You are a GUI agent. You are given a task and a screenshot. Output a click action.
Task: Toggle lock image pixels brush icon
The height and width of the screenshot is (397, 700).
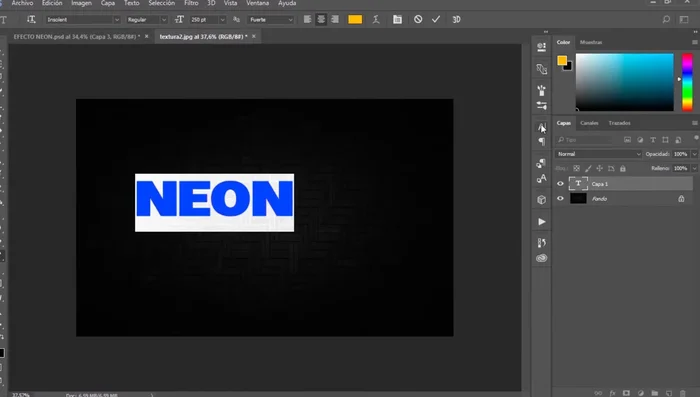pyautogui.click(x=588, y=168)
